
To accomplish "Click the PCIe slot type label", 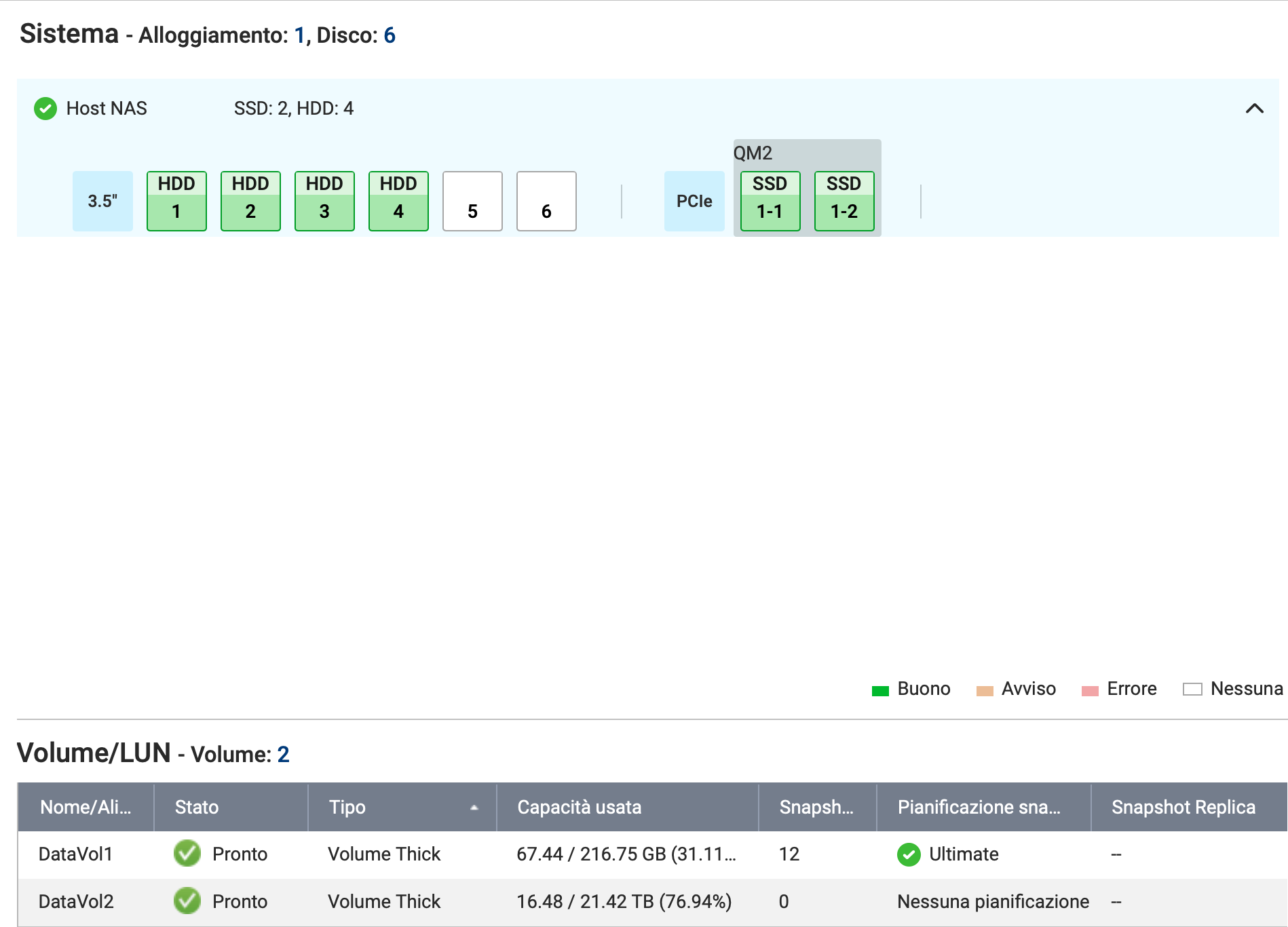I will pyautogui.click(x=694, y=201).
